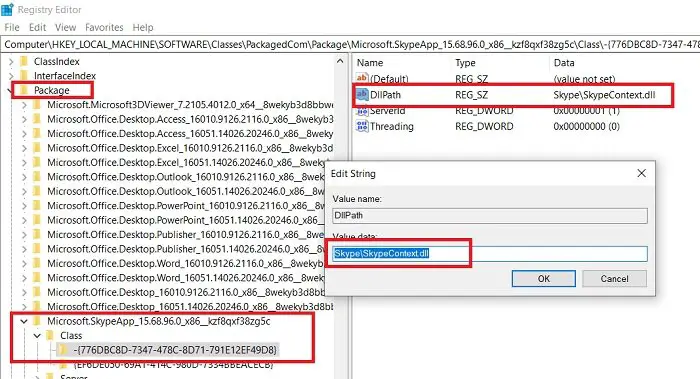Select the {776DBC8D-7347-478C-8D71-791E12EF49D8} key

point(174,350)
